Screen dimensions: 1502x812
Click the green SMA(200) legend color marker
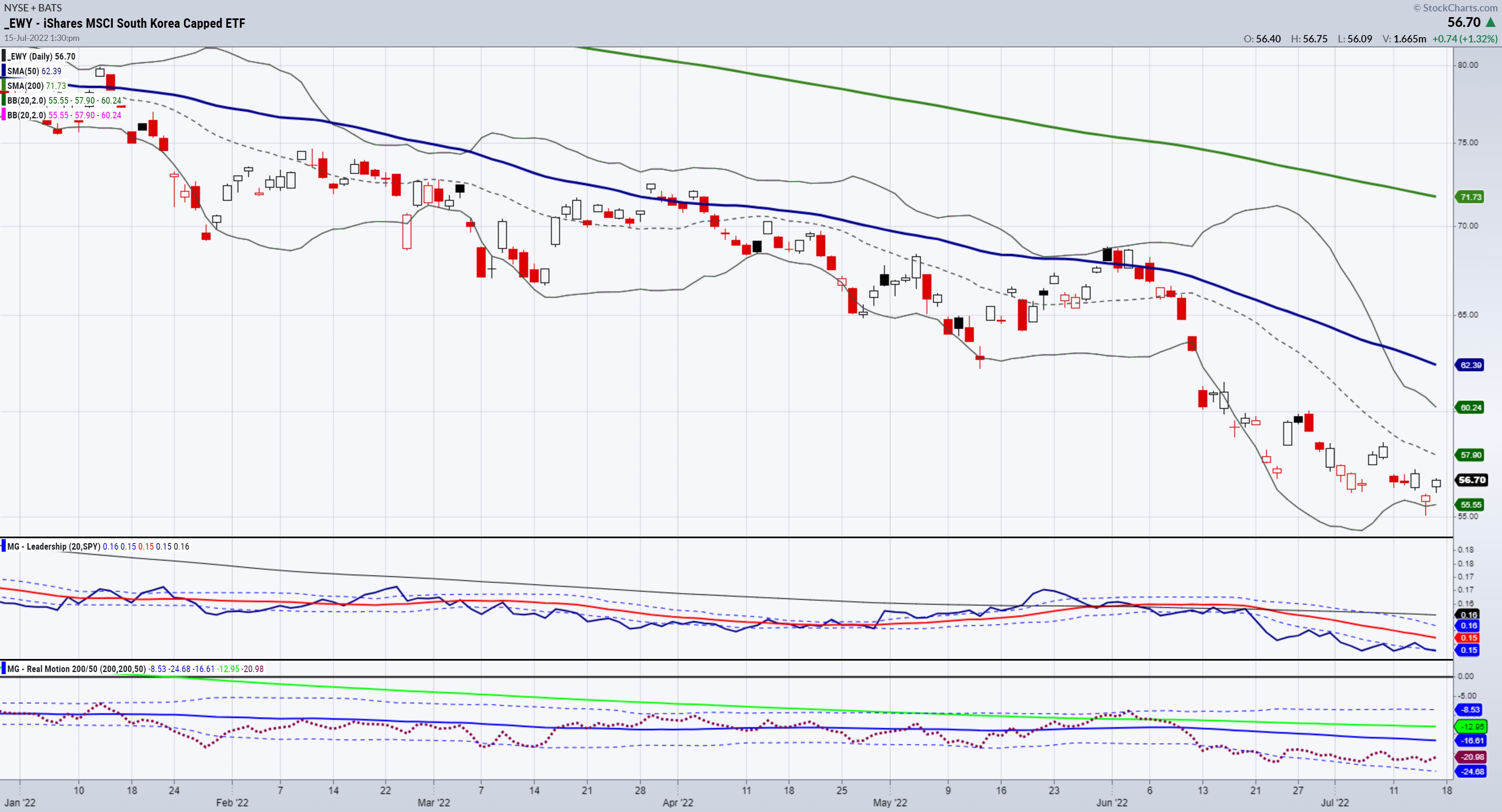tap(4, 86)
